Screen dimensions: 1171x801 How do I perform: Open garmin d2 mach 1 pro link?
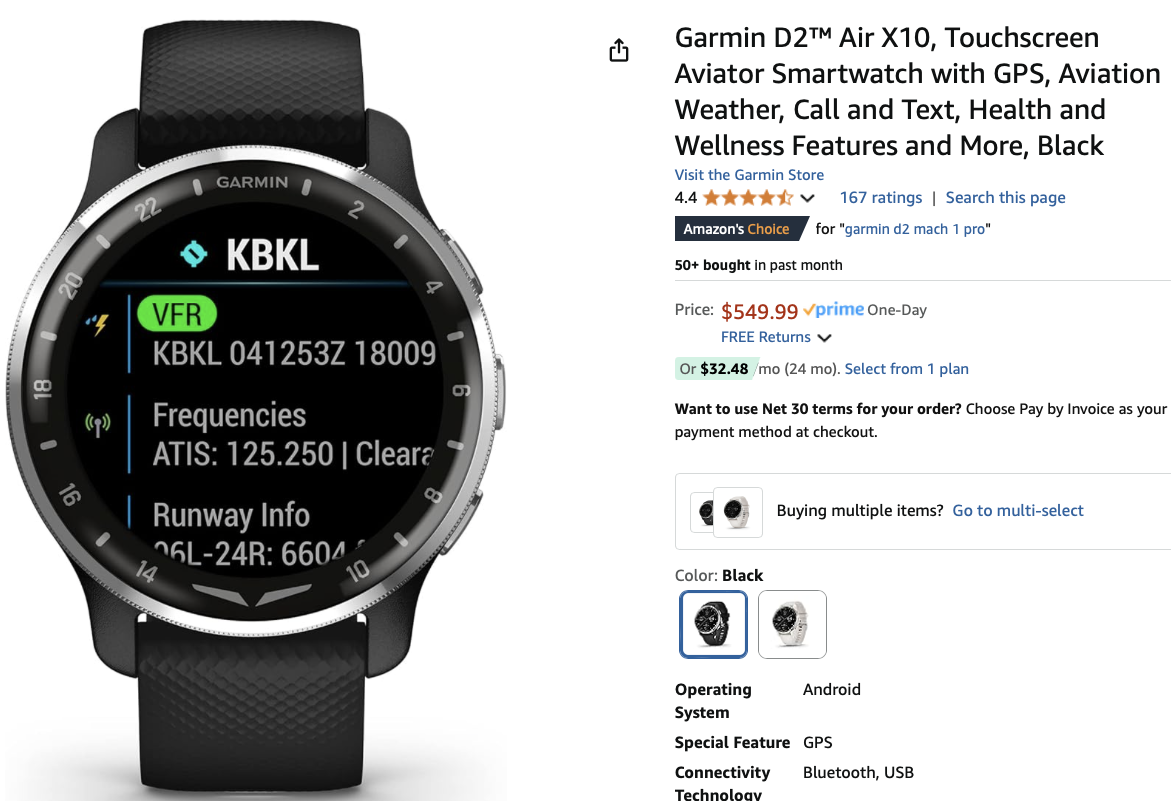click(x=915, y=229)
